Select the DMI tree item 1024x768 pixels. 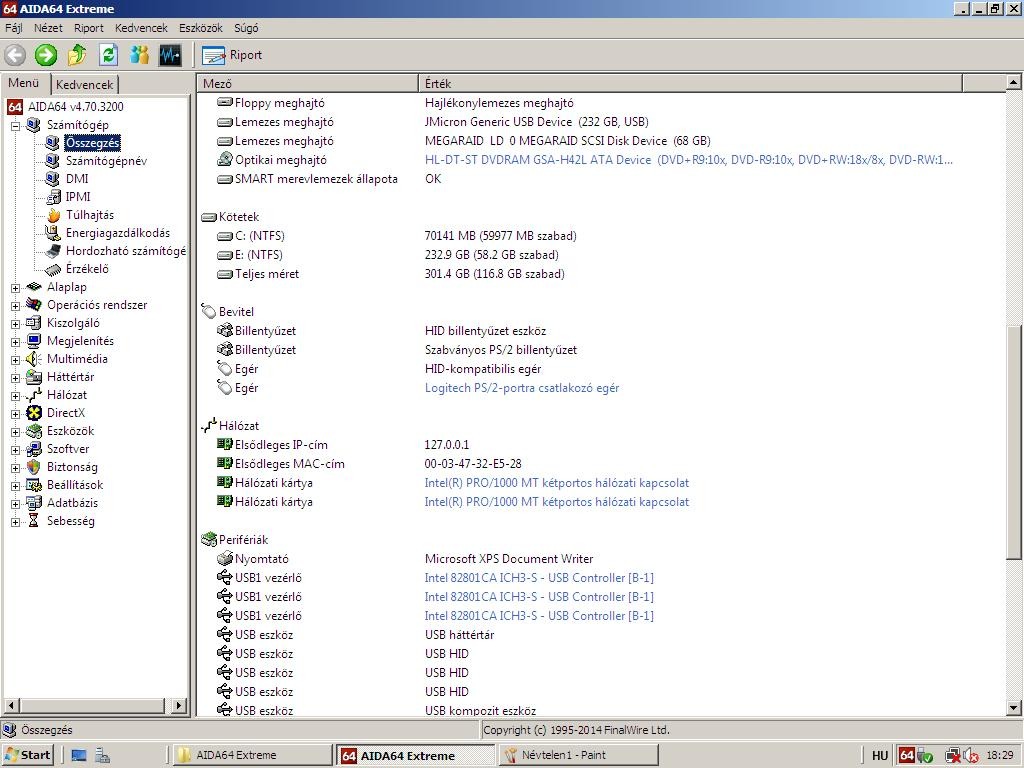click(x=76, y=178)
